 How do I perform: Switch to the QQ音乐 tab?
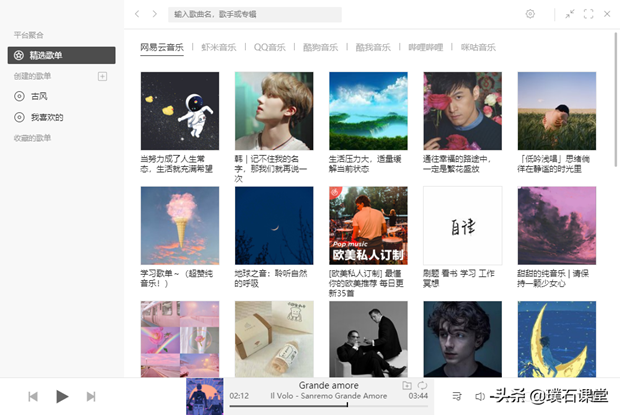(x=270, y=47)
